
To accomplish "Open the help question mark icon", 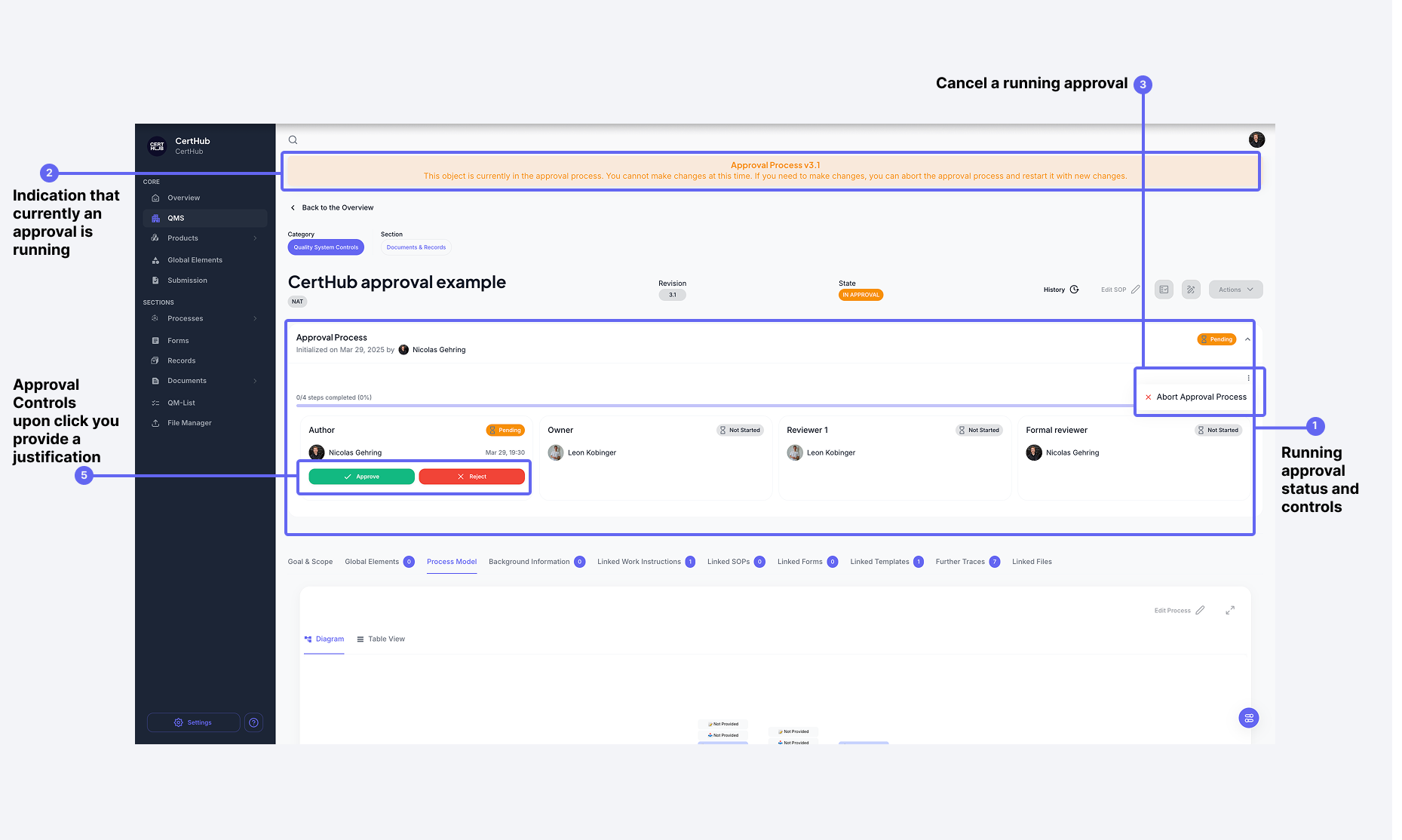I will 254,722.
